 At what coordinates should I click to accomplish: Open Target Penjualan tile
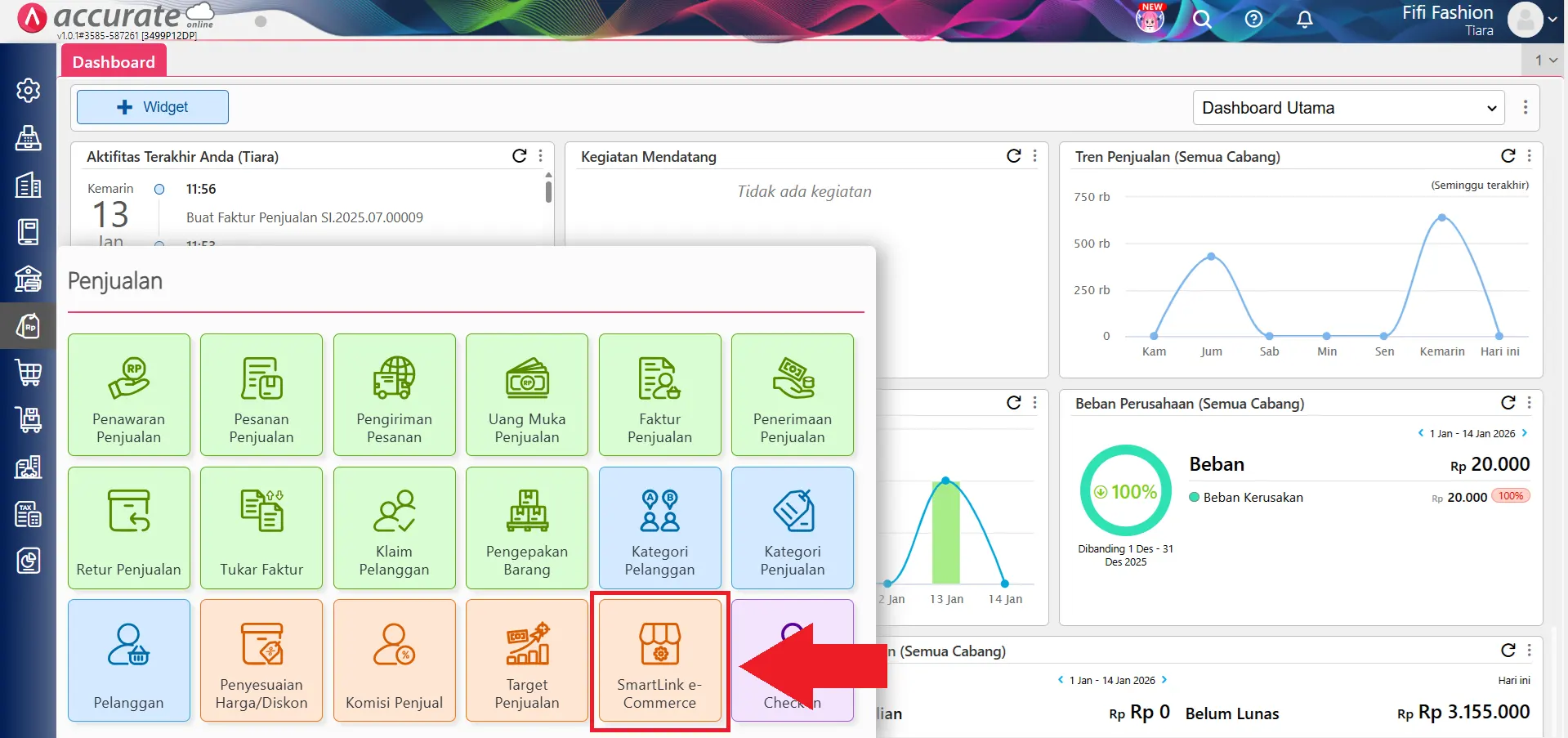point(527,660)
